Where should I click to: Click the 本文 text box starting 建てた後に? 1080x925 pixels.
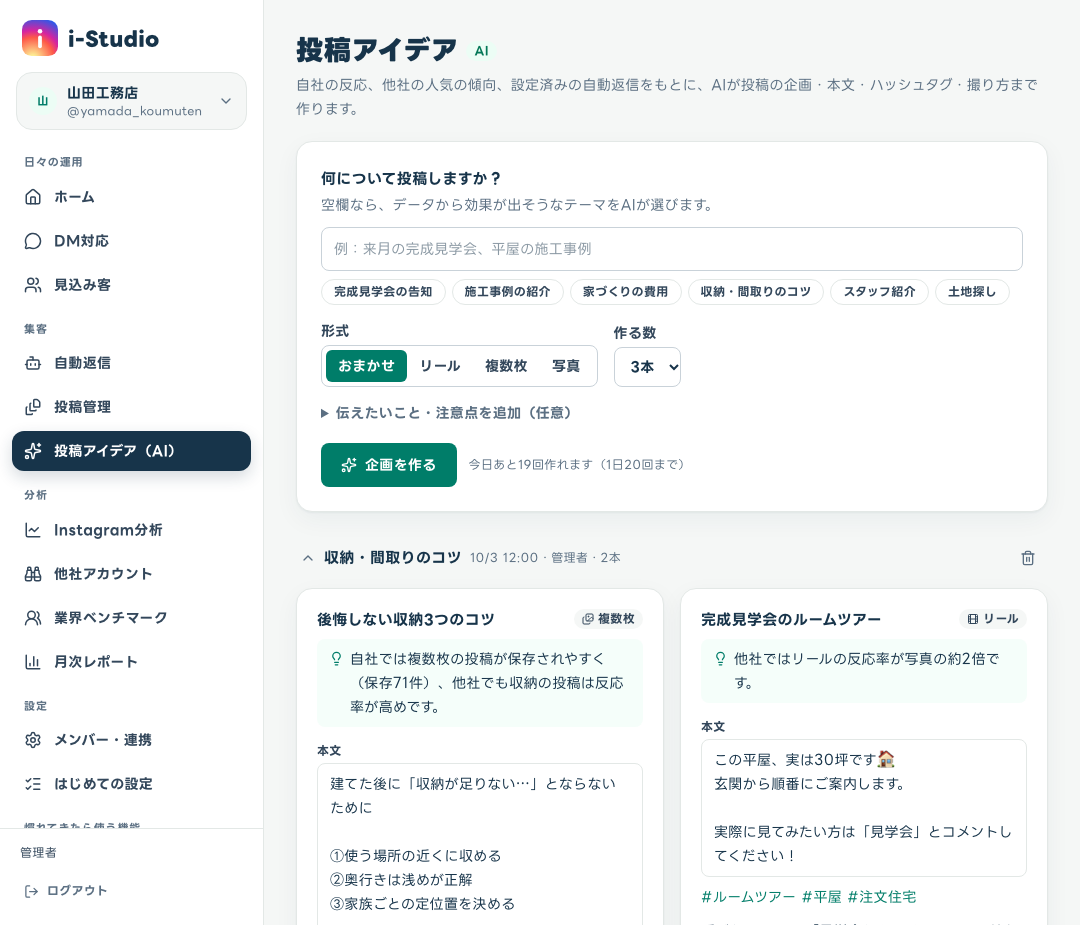tap(479, 844)
